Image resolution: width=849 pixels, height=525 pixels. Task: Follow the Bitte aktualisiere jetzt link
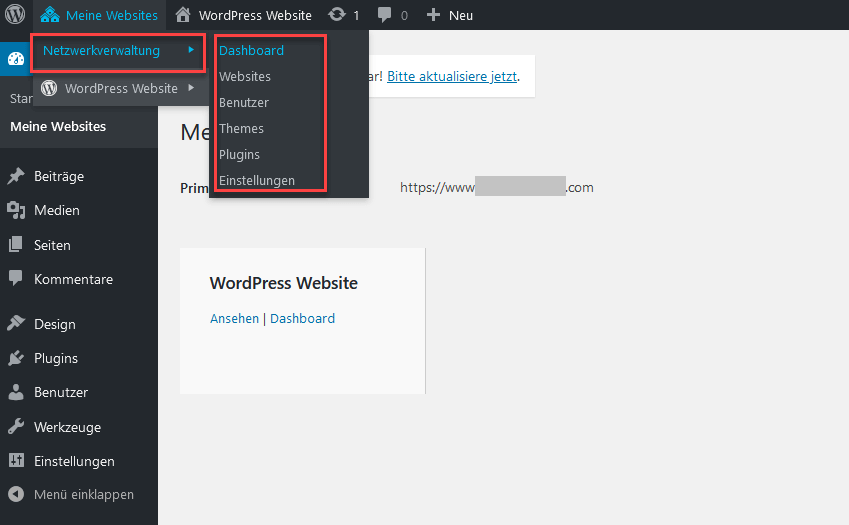(x=452, y=76)
